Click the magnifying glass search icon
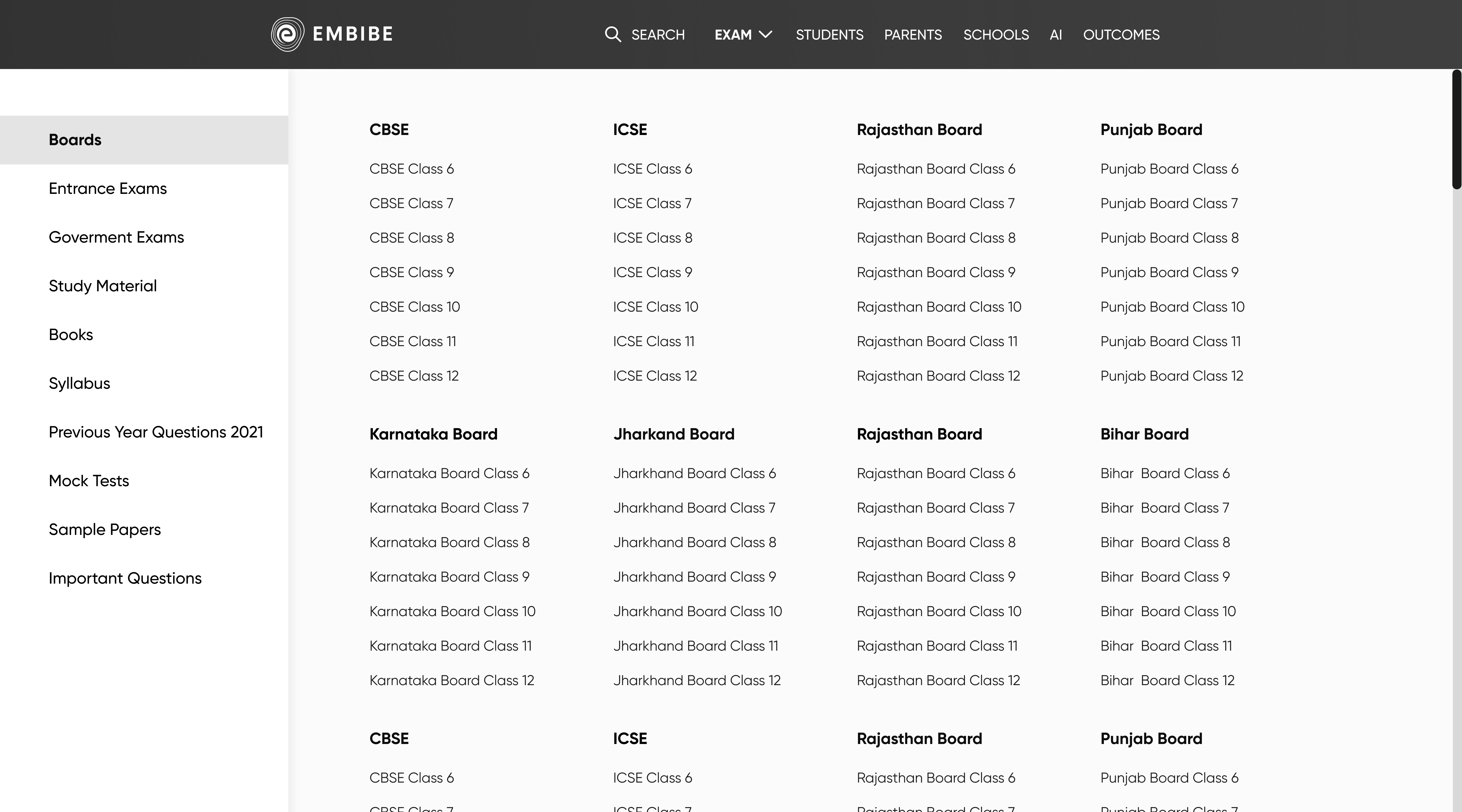 pyautogui.click(x=612, y=35)
